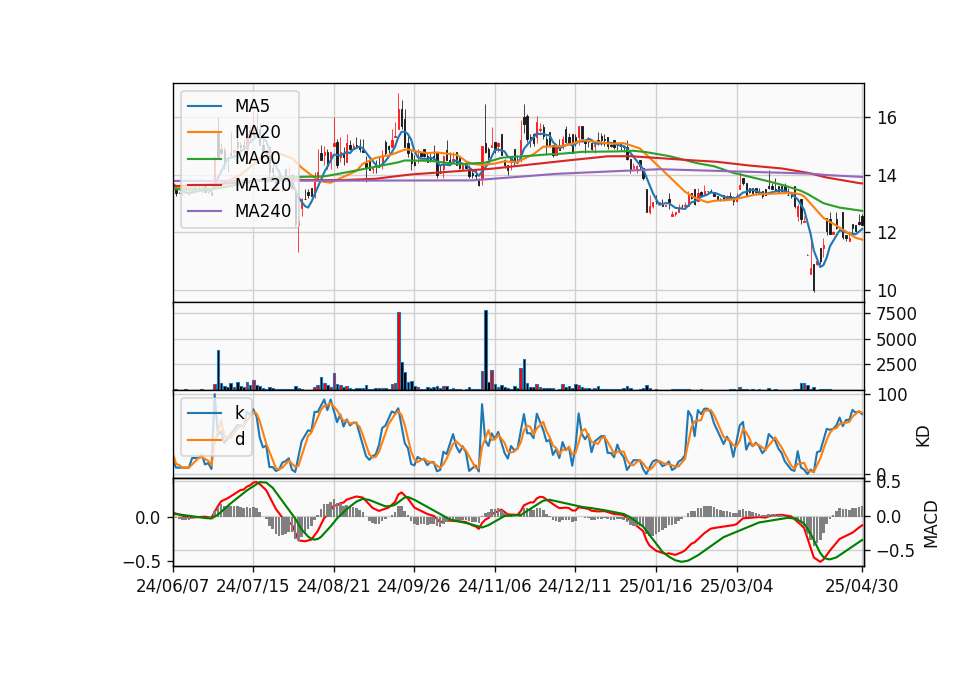Click the MACD axis label
This screenshot has width=960, height=690.
(x=930, y=524)
